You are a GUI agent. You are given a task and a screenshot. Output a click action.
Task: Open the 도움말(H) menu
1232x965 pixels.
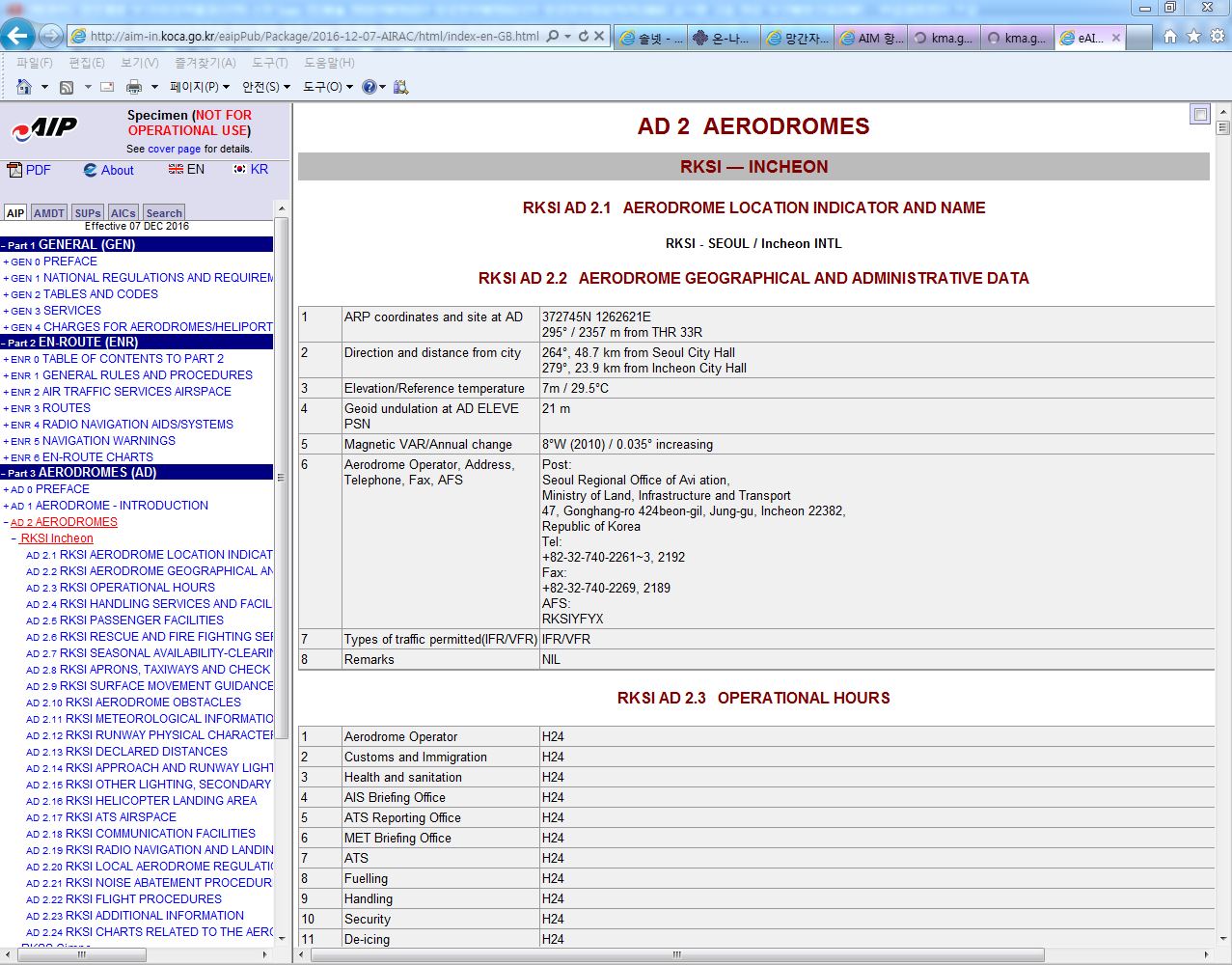click(x=329, y=63)
